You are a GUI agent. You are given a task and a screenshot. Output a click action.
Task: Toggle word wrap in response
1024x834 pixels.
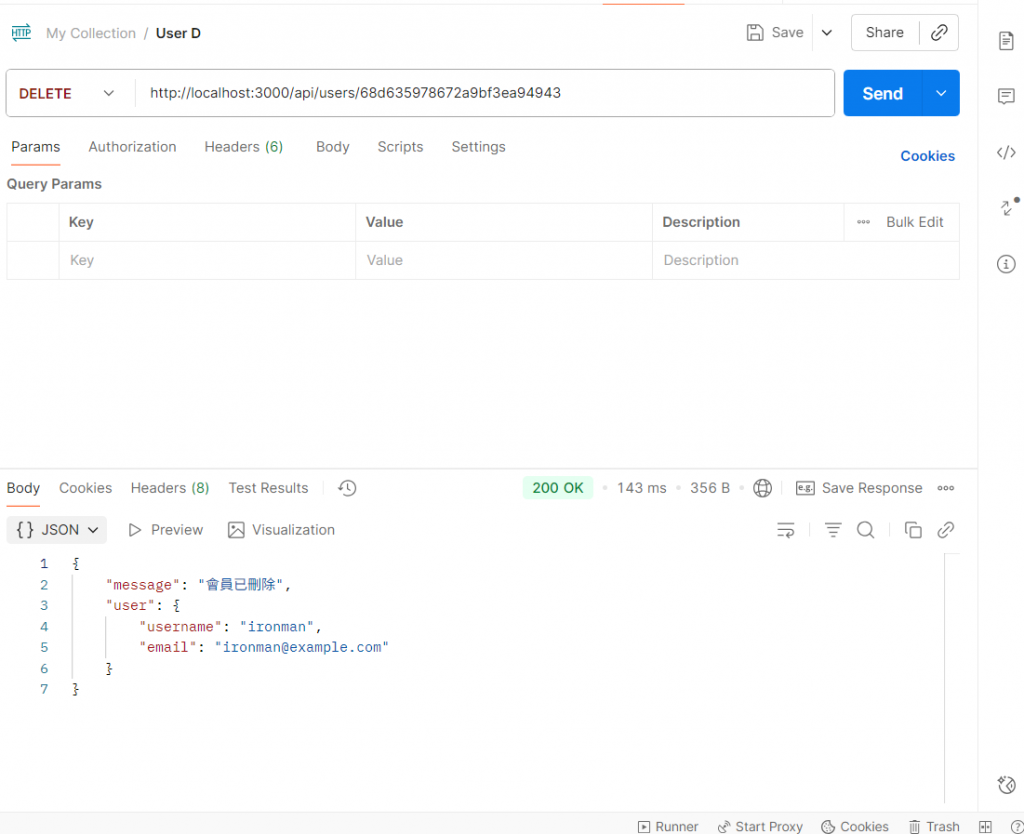pyautogui.click(x=786, y=530)
